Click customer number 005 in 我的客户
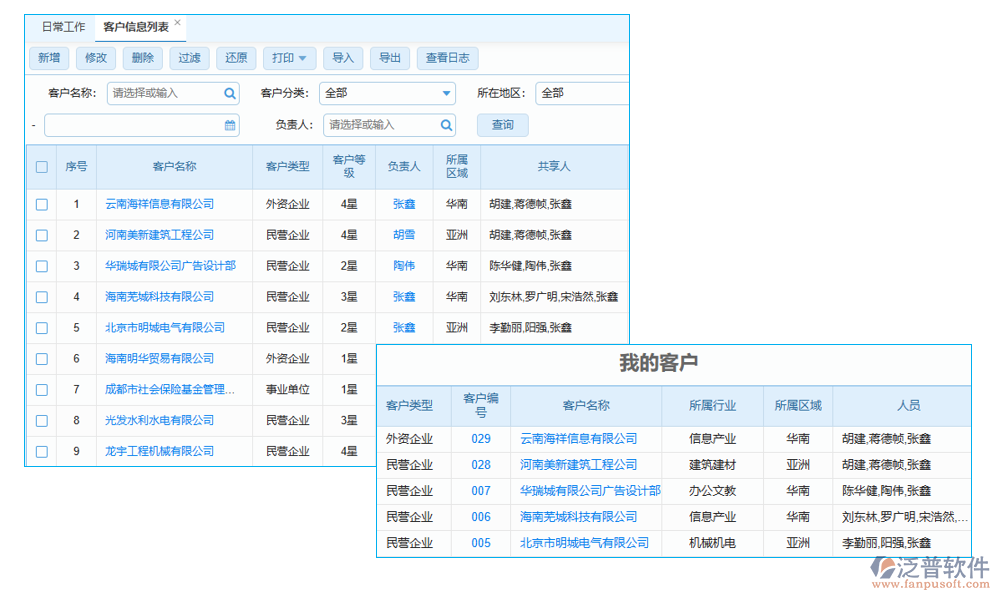 point(481,543)
